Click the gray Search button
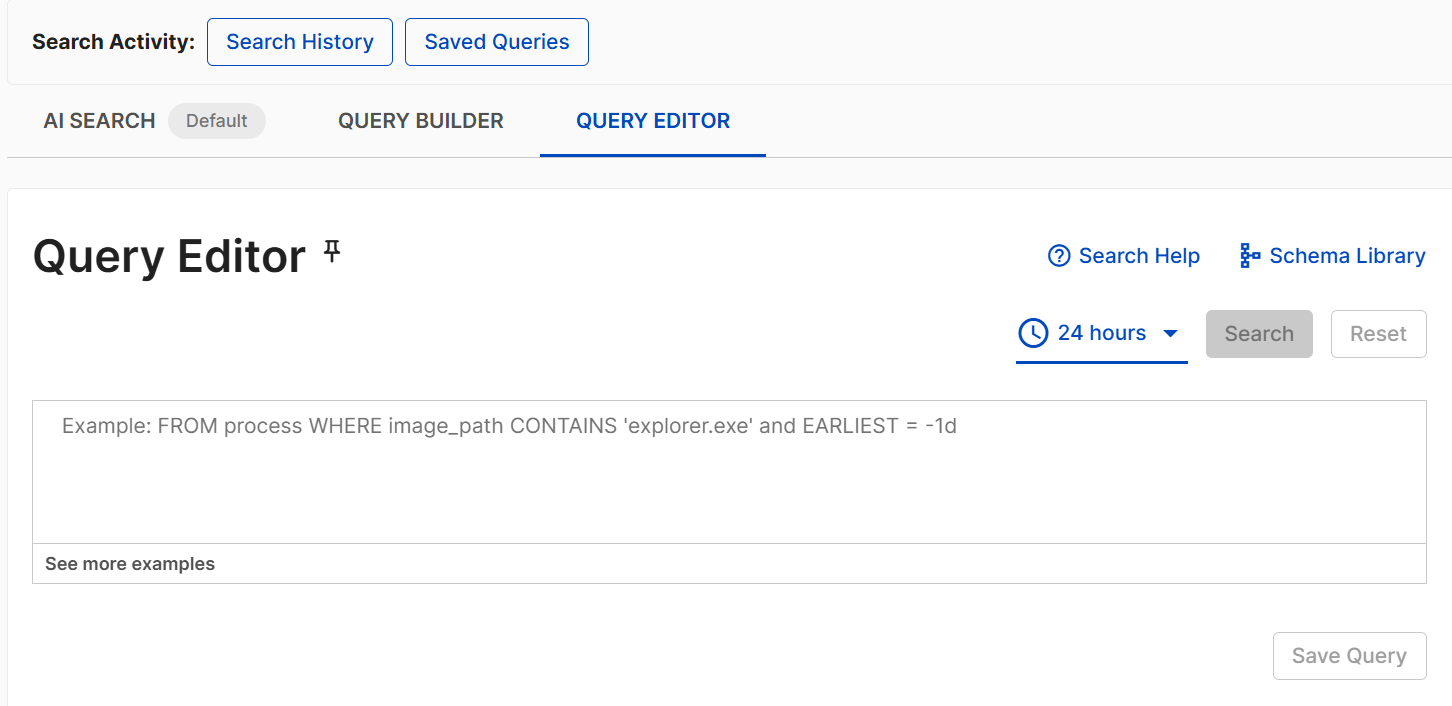 (1259, 334)
